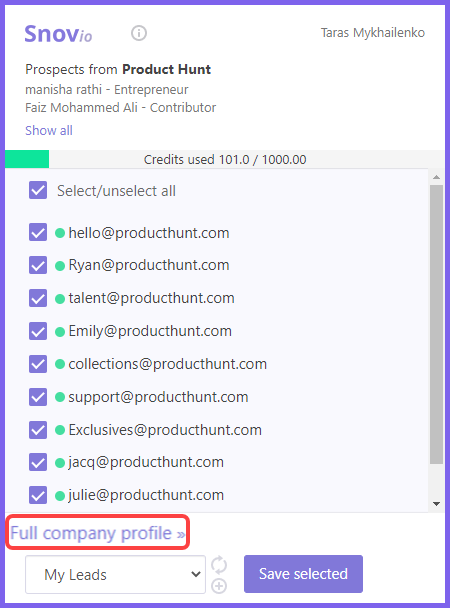Uncheck julie@producthunt.com checkbox
Viewport: 450px width, 608px height.
(x=38, y=495)
